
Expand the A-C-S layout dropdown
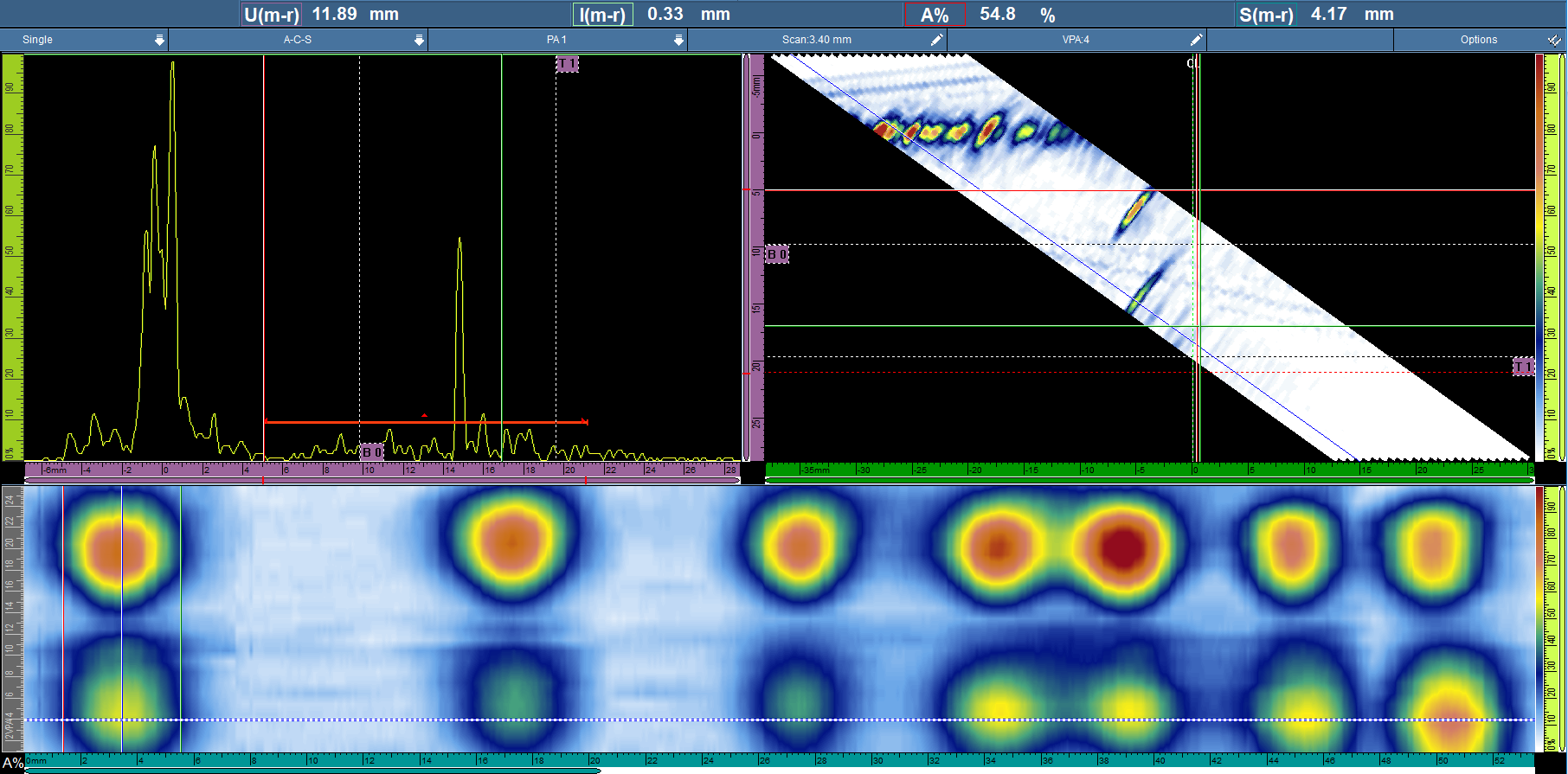coord(298,40)
